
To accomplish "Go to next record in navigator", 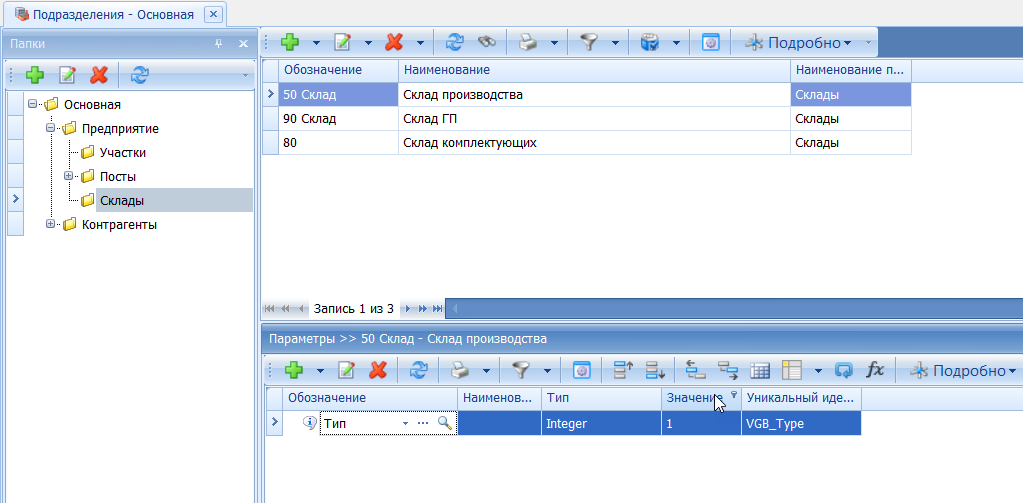I will tap(408, 309).
